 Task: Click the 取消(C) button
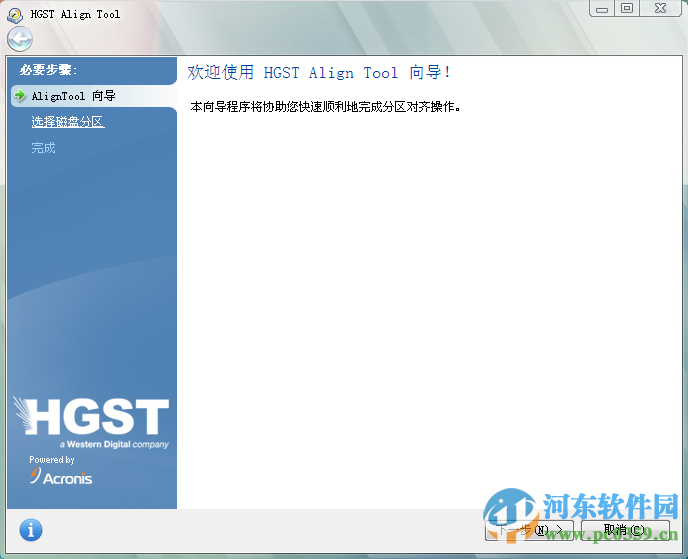[625, 530]
